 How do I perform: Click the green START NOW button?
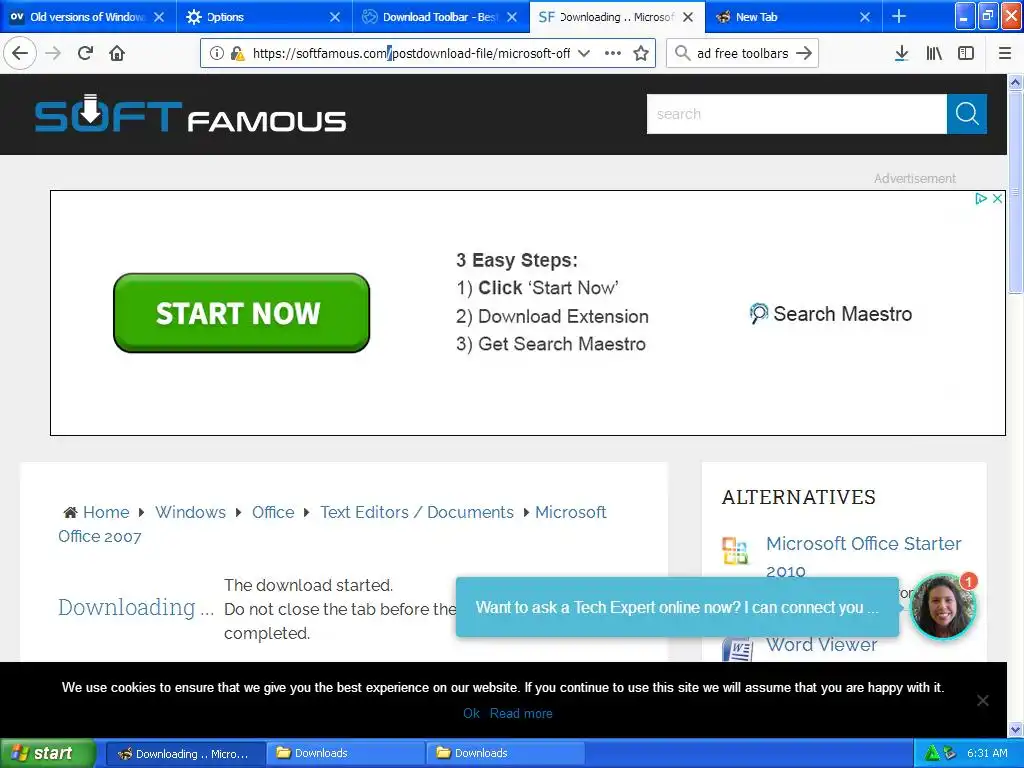click(x=242, y=313)
